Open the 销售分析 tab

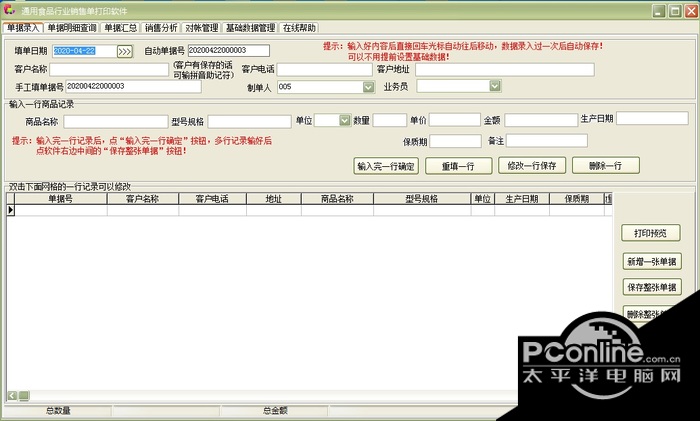pos(161,28)
